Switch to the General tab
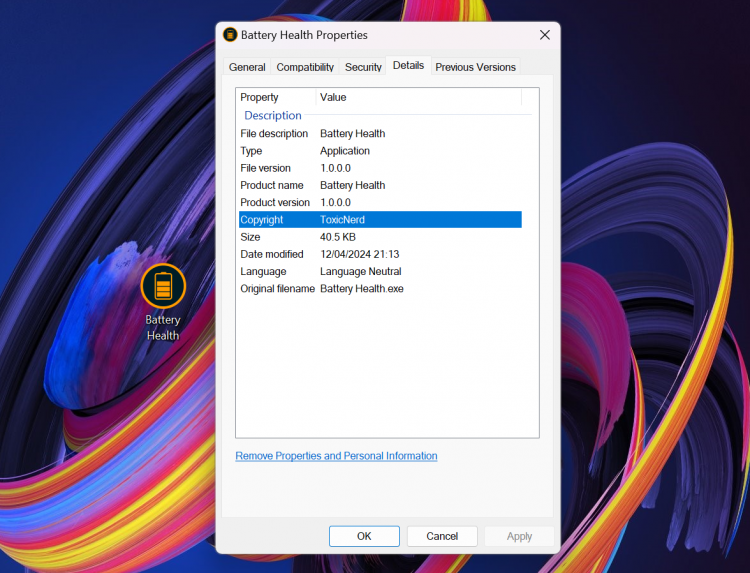 247,67
